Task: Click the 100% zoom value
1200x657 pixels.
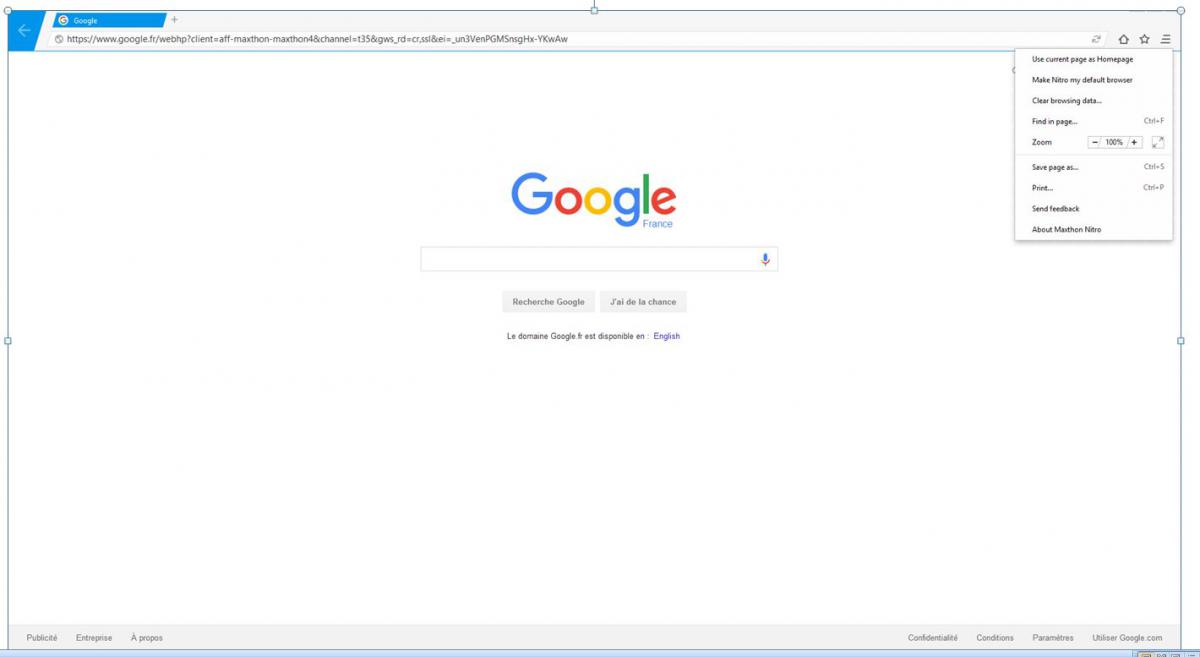Action: click(1114, 142)
